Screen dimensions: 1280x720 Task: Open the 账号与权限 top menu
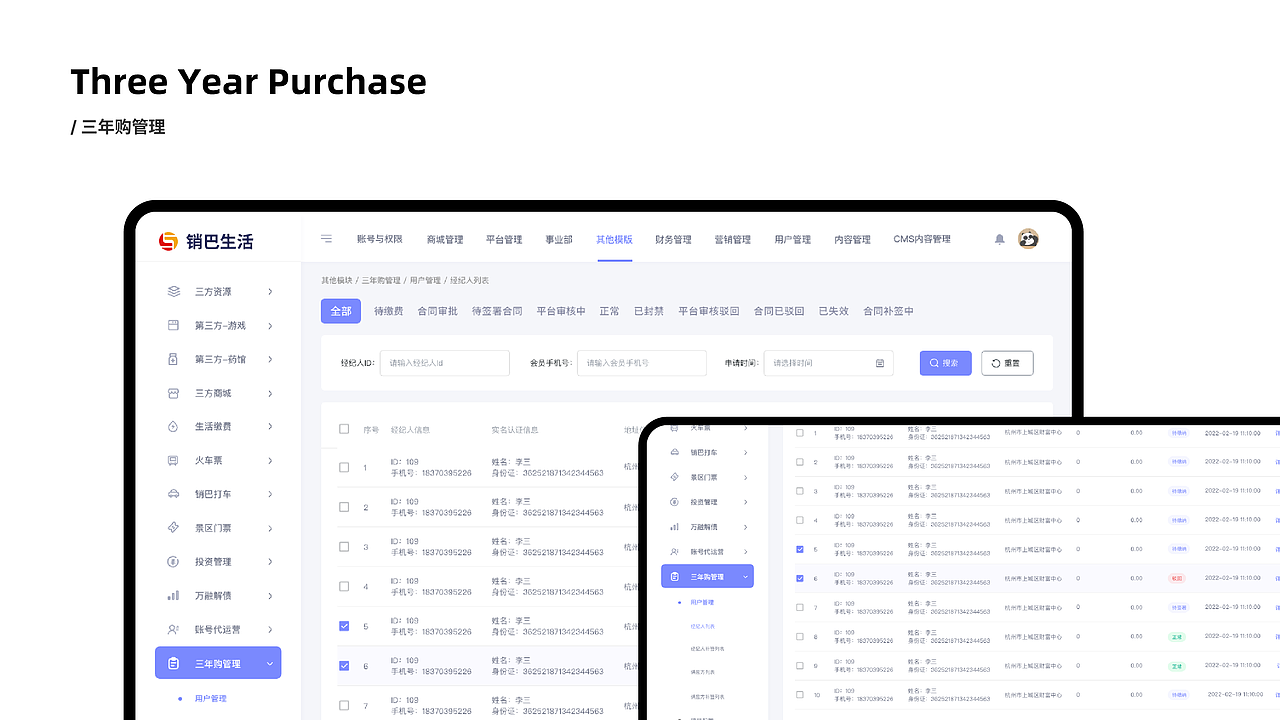point(380,240)
